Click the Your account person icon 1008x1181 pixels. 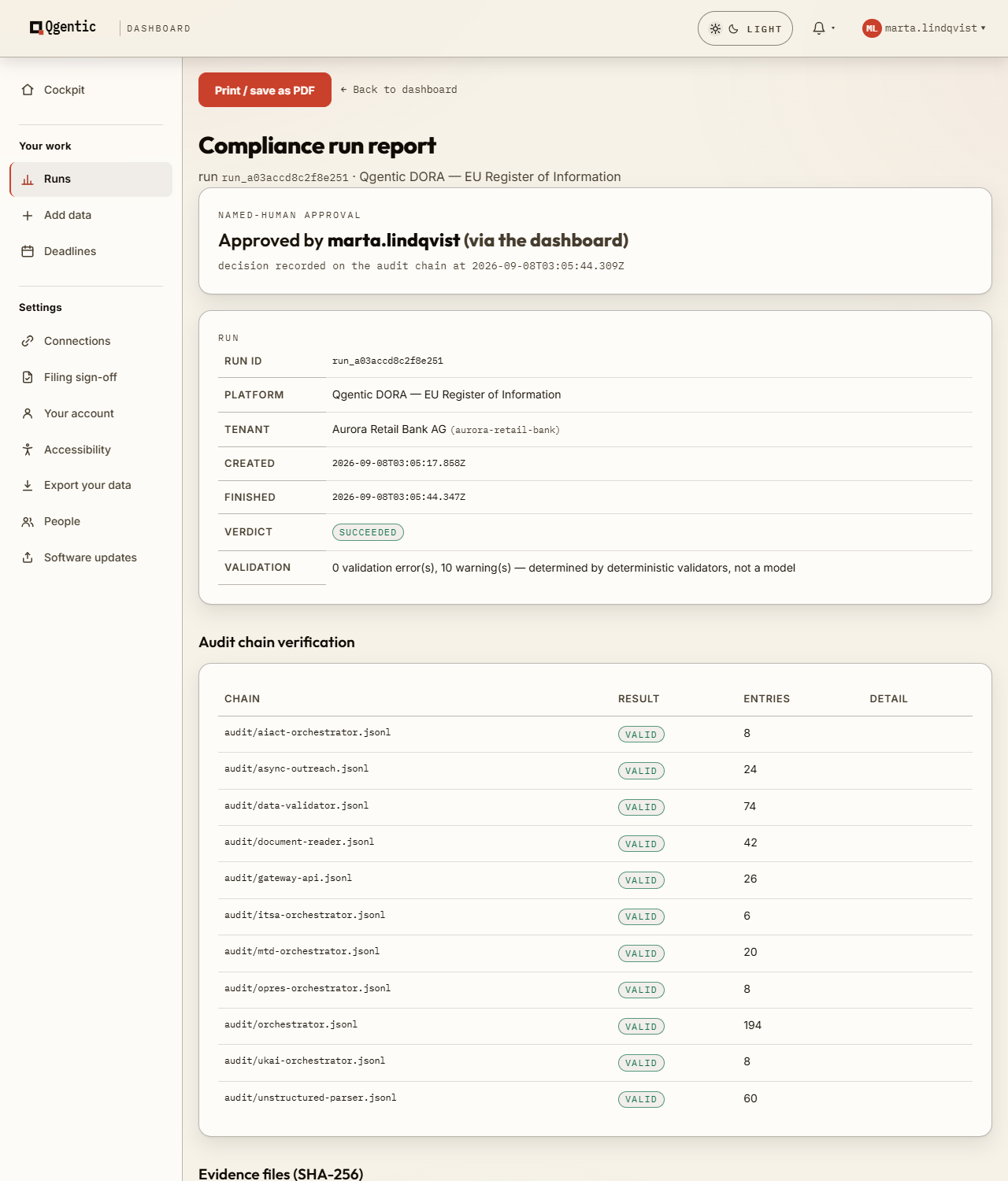pos(28,413)
